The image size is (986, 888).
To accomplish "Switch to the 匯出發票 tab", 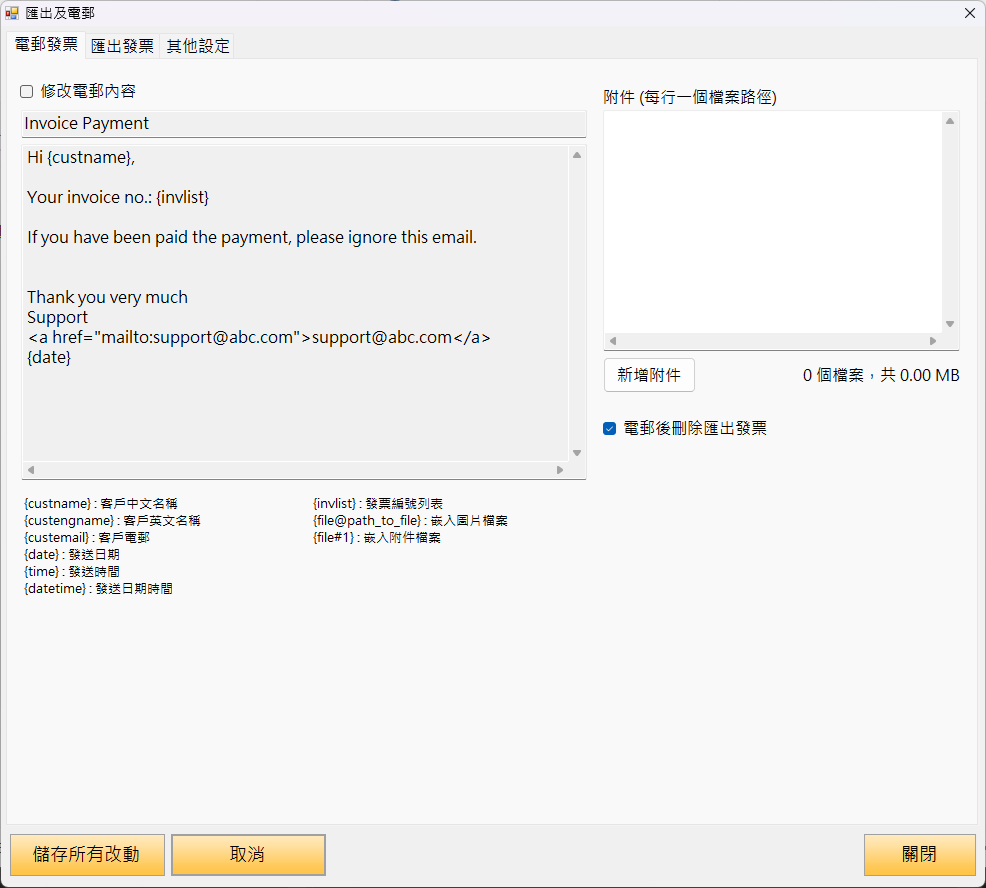I will click(122, 46).
